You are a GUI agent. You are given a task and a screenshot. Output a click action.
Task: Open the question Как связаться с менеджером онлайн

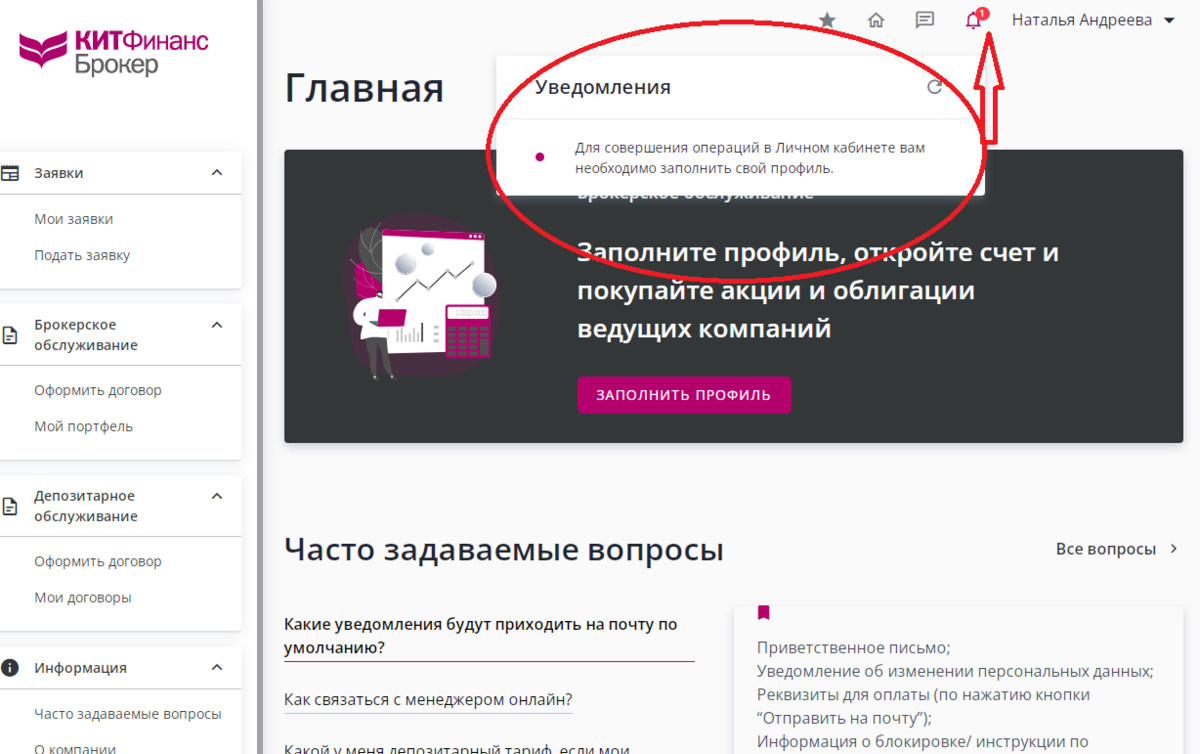pos(428,699)
